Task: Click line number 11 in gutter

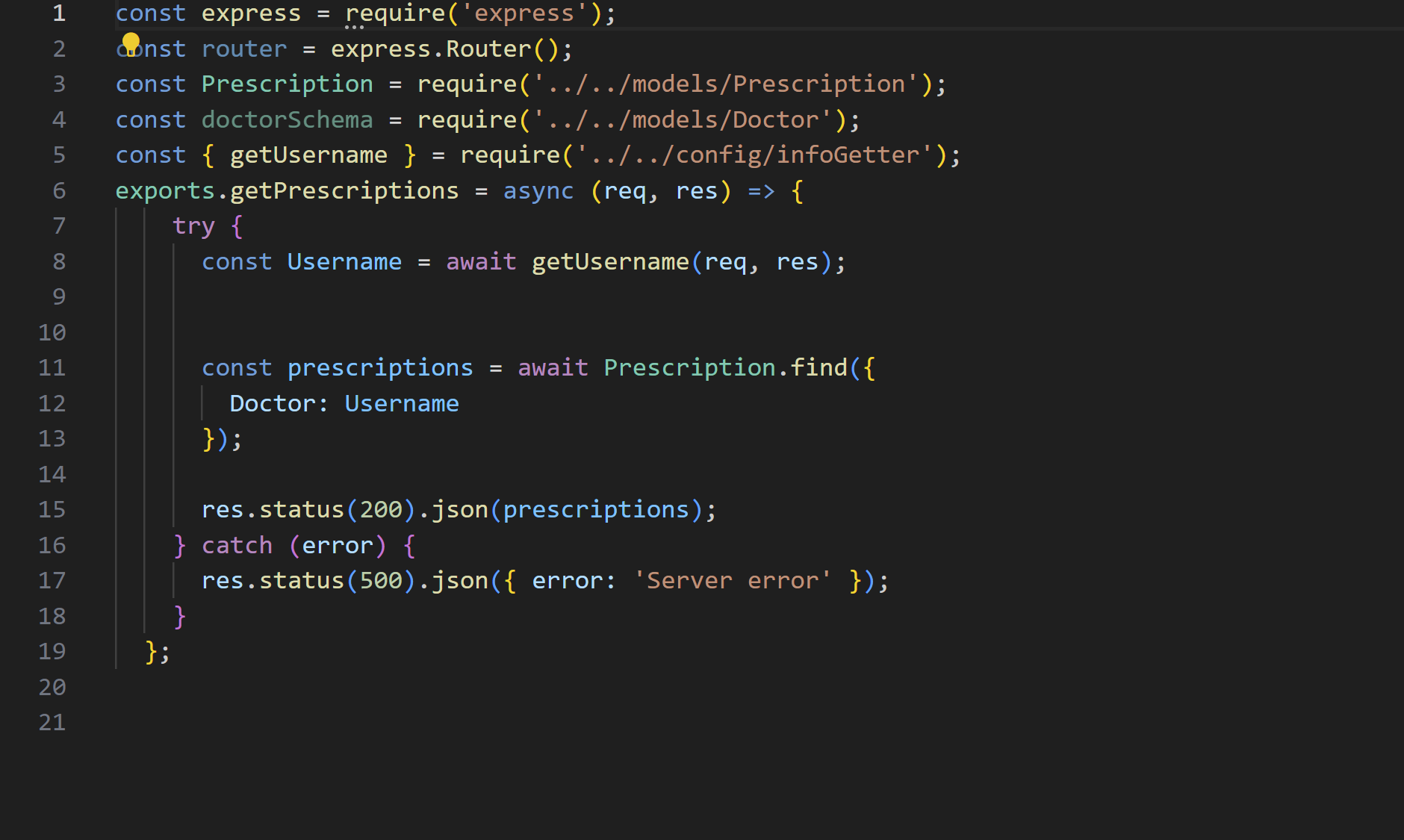Action: pyautogui.click(x=52, y=367)
